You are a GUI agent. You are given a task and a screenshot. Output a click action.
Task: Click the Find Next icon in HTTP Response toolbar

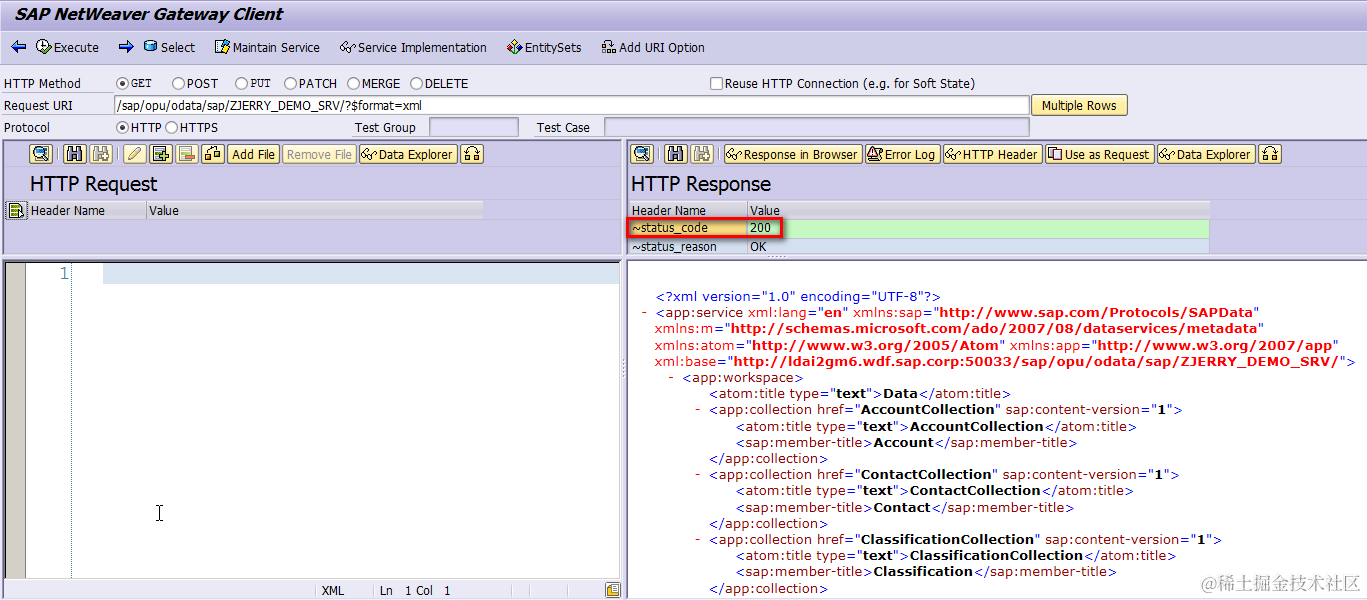coord(702,154)
